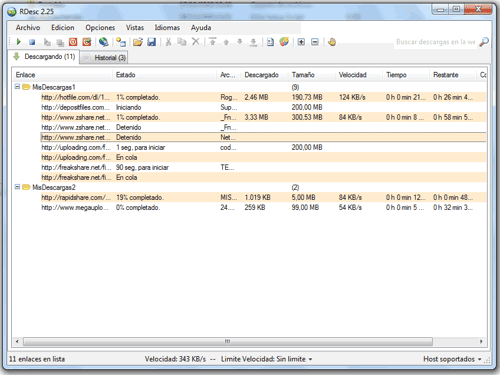500x375 pixels.
Task: Click the blue Stop download square icon
Action: (32, 42)
